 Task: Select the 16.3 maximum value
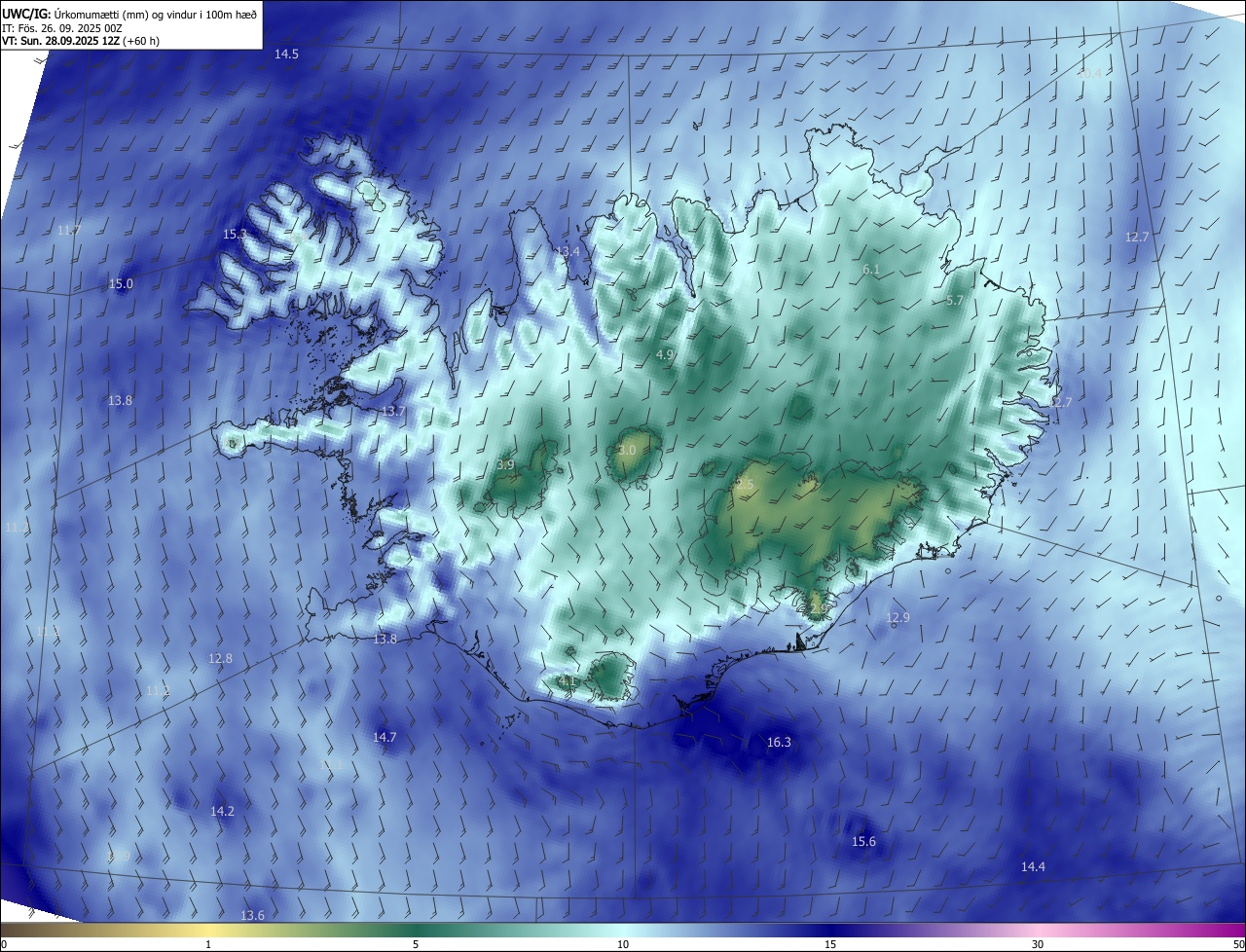pyautogui.click(x=779, y=743)
